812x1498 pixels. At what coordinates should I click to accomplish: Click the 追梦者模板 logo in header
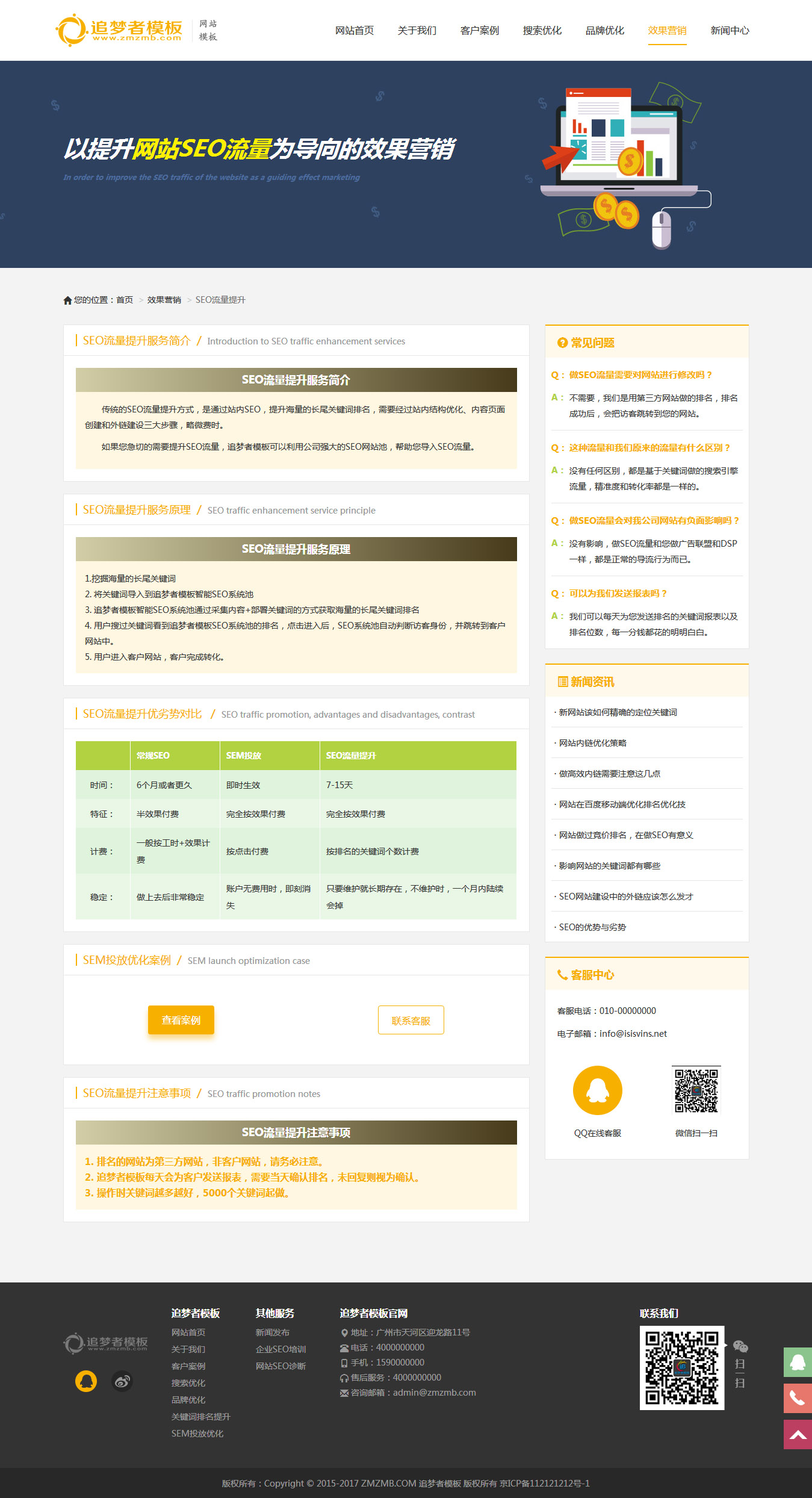click(x=119, y=30)
